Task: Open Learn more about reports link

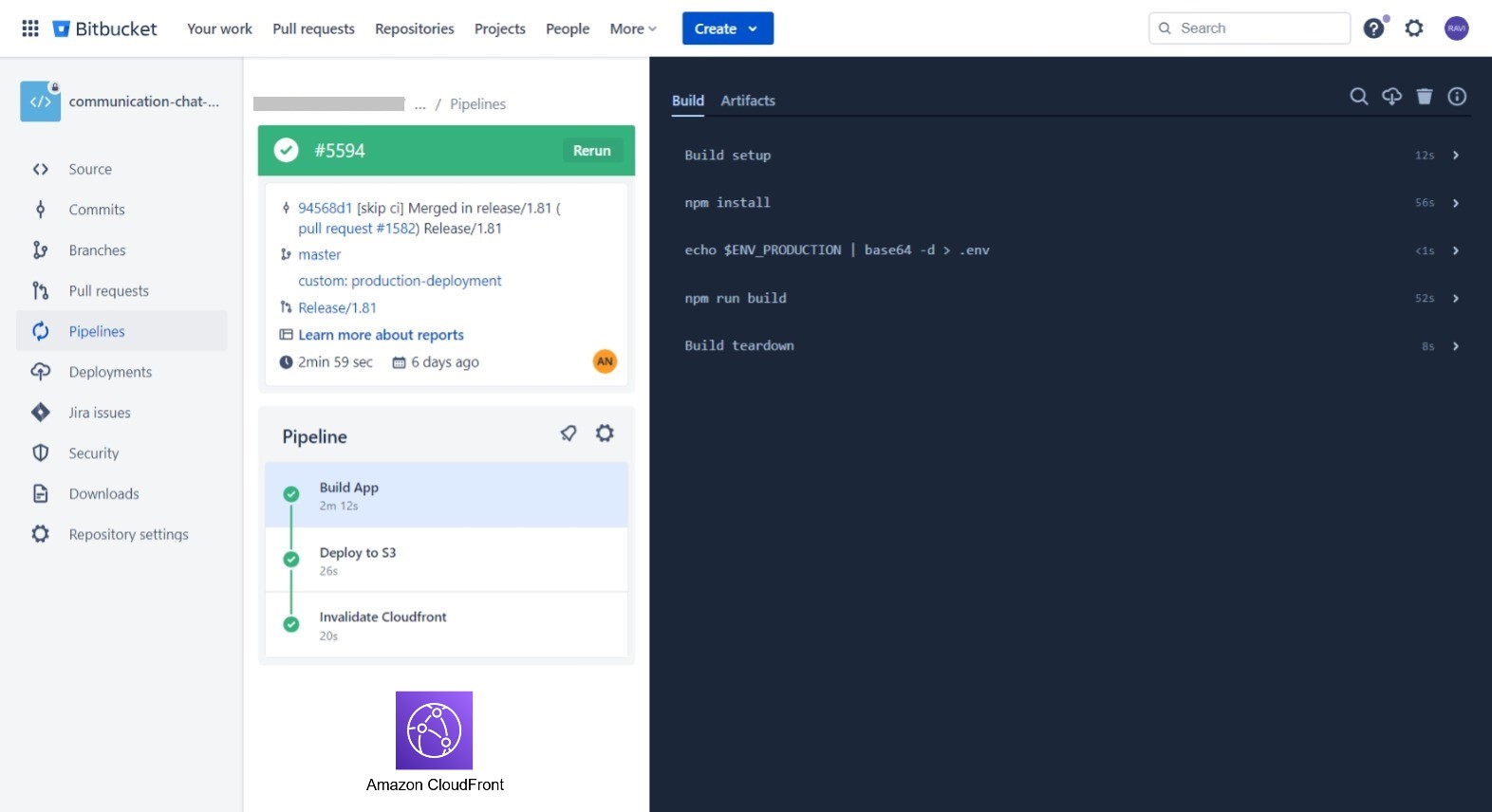Action: (x=381, y=335)
